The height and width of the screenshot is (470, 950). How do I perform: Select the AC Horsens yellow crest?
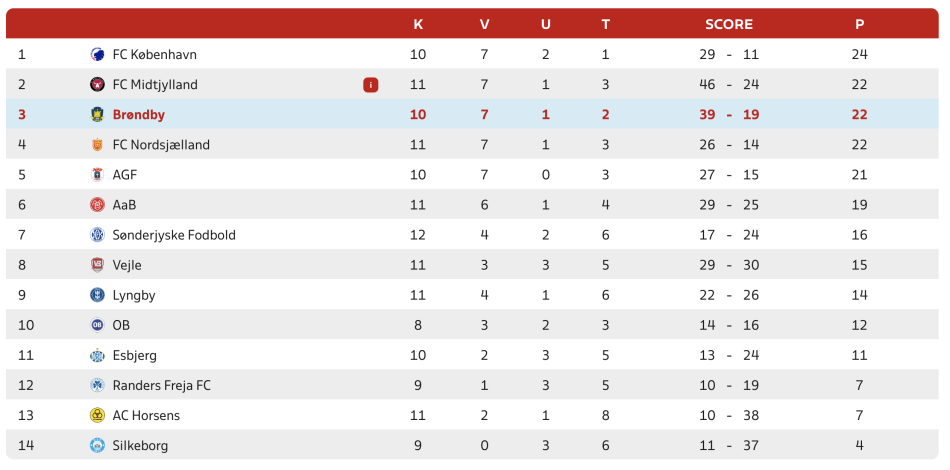pyautogui.click(x=98, y=415)
